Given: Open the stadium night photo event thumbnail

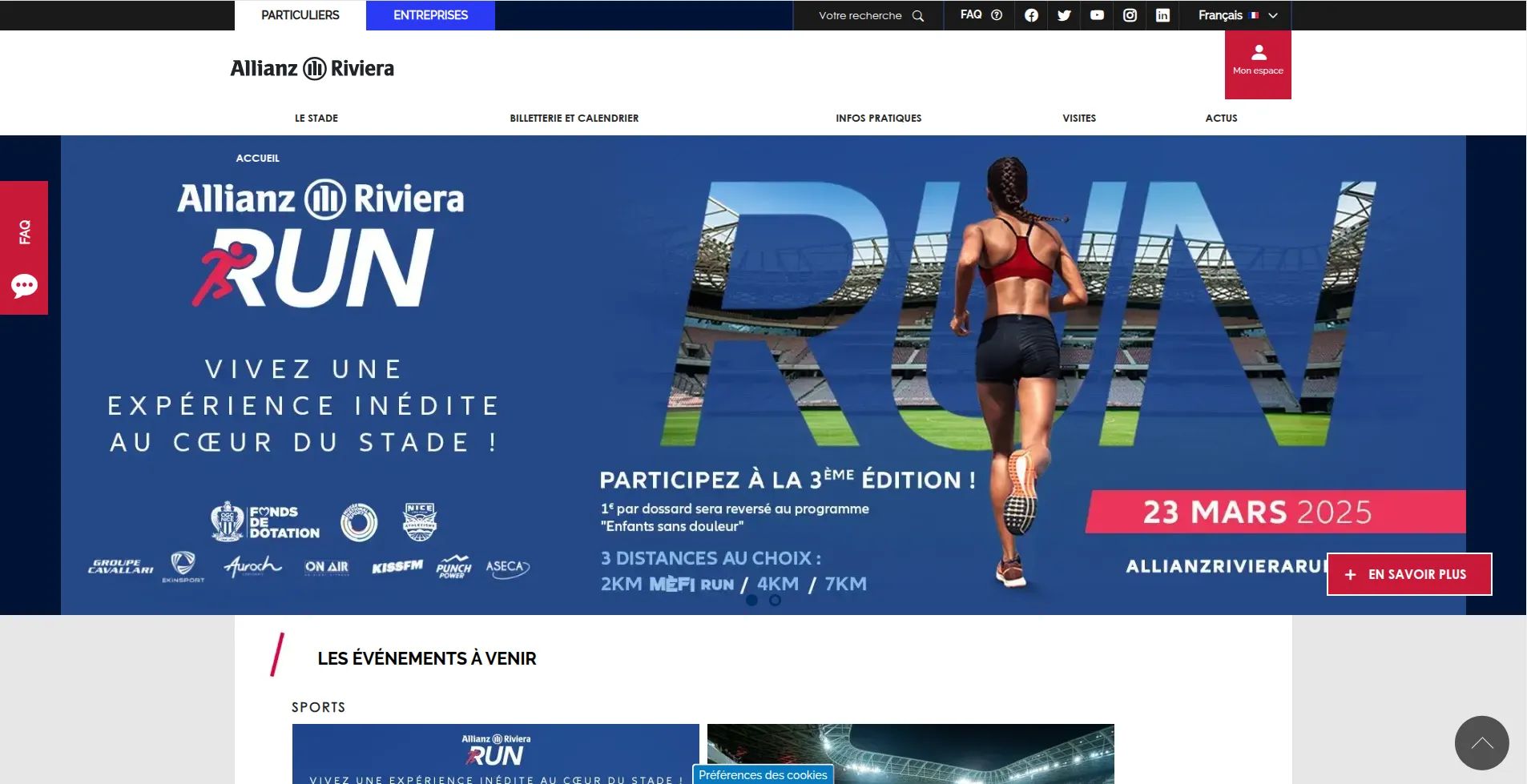Looking at the screenshot, I should tap(911, 754).
